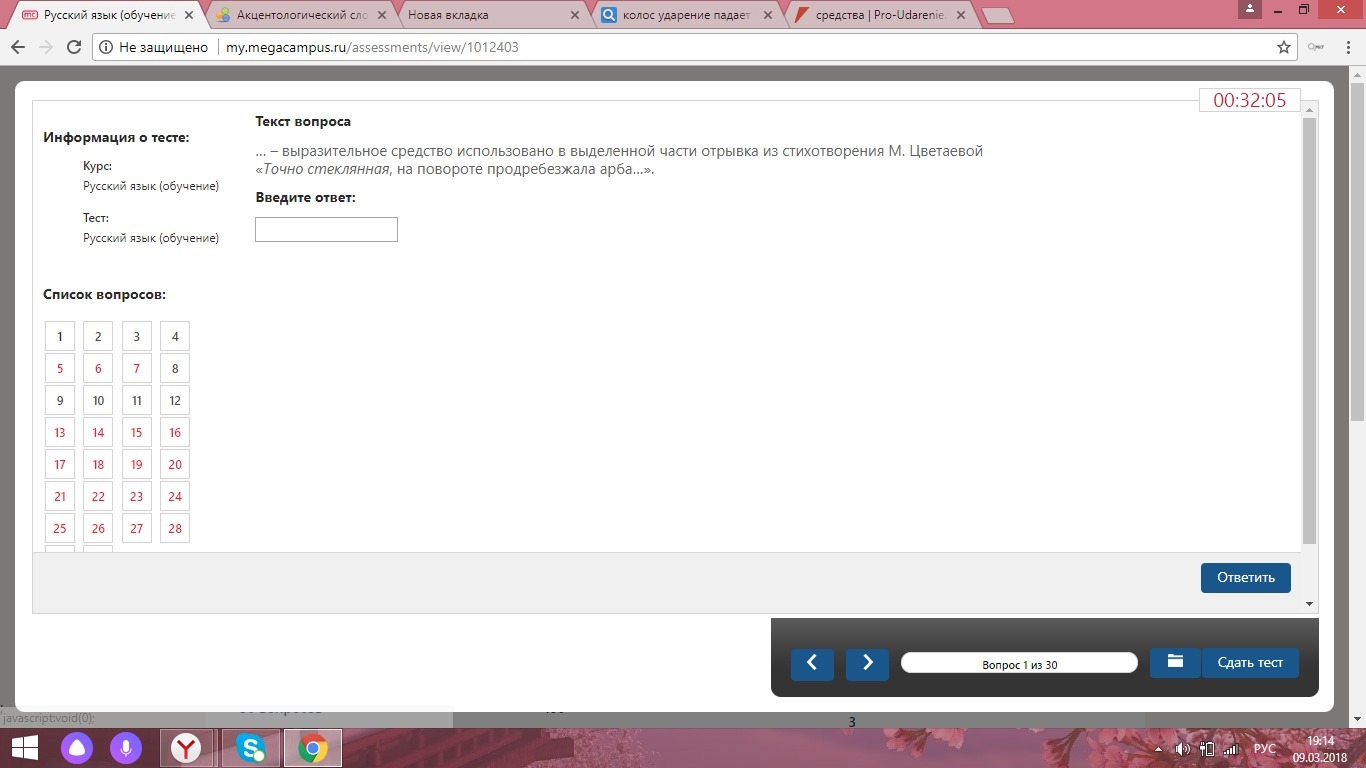Go to the next question with right arrow
This screenshot has height=768, width=1366.
(867, 663)
